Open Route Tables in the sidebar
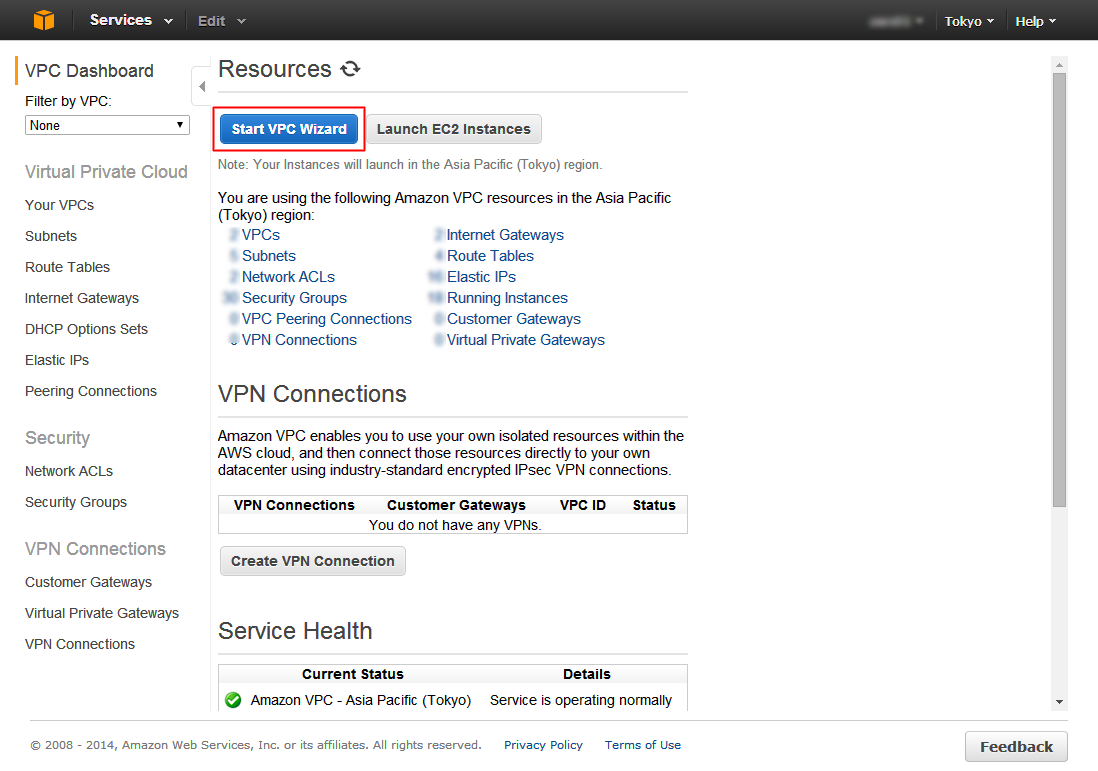The width and height of the screenshot is (1098, 771). pos(67,267)
